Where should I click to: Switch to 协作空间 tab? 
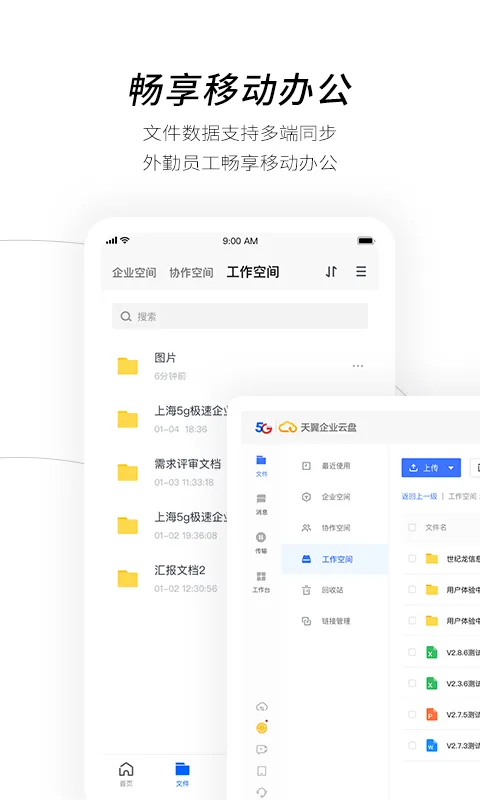[x=191, y=272]
